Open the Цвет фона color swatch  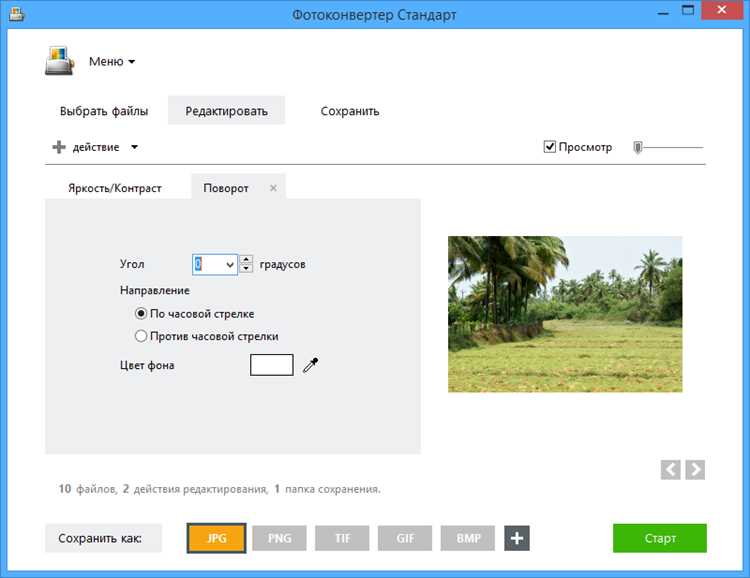272,365
